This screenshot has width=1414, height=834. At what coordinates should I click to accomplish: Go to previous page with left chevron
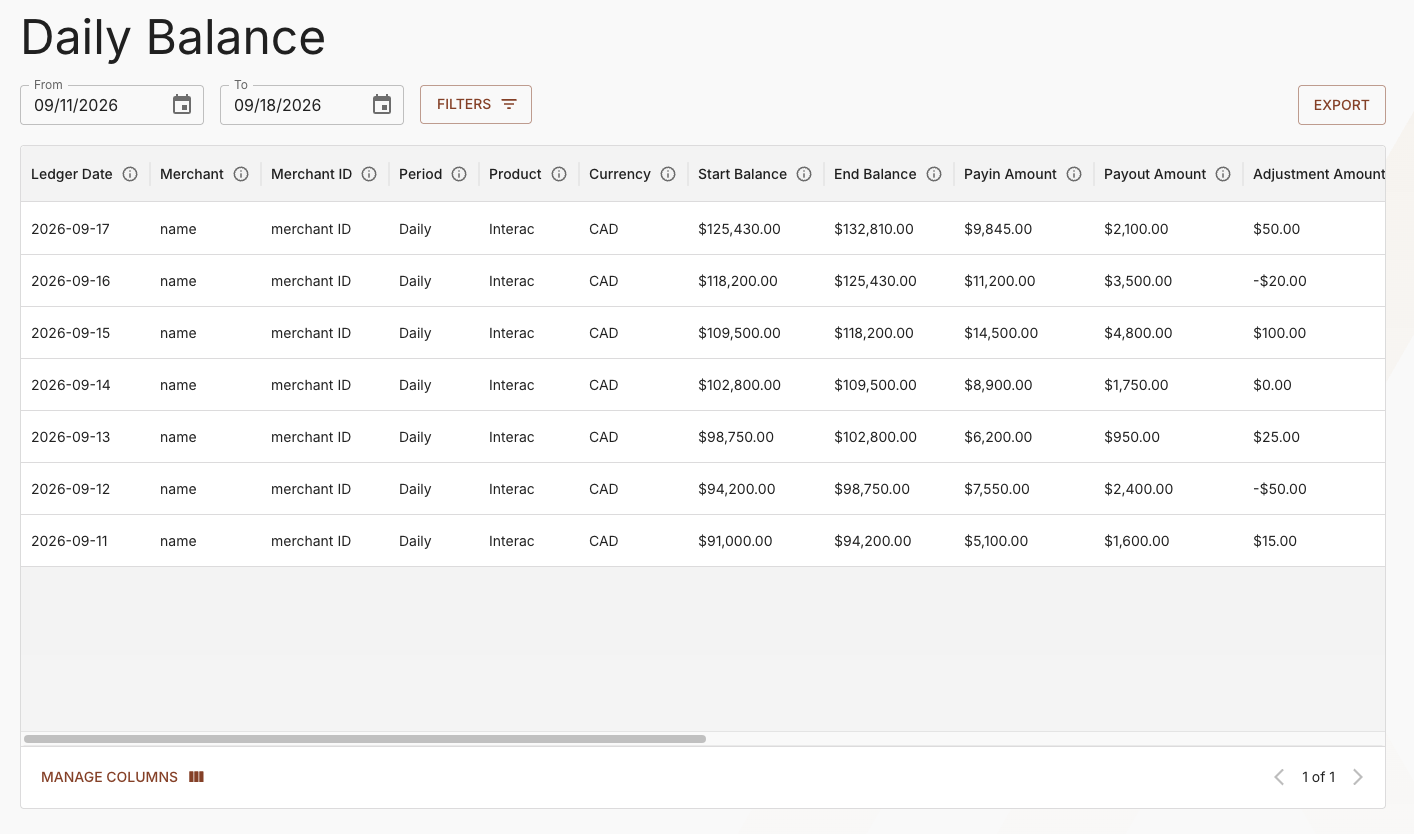pyautogui.click(x=1279, y=777)
